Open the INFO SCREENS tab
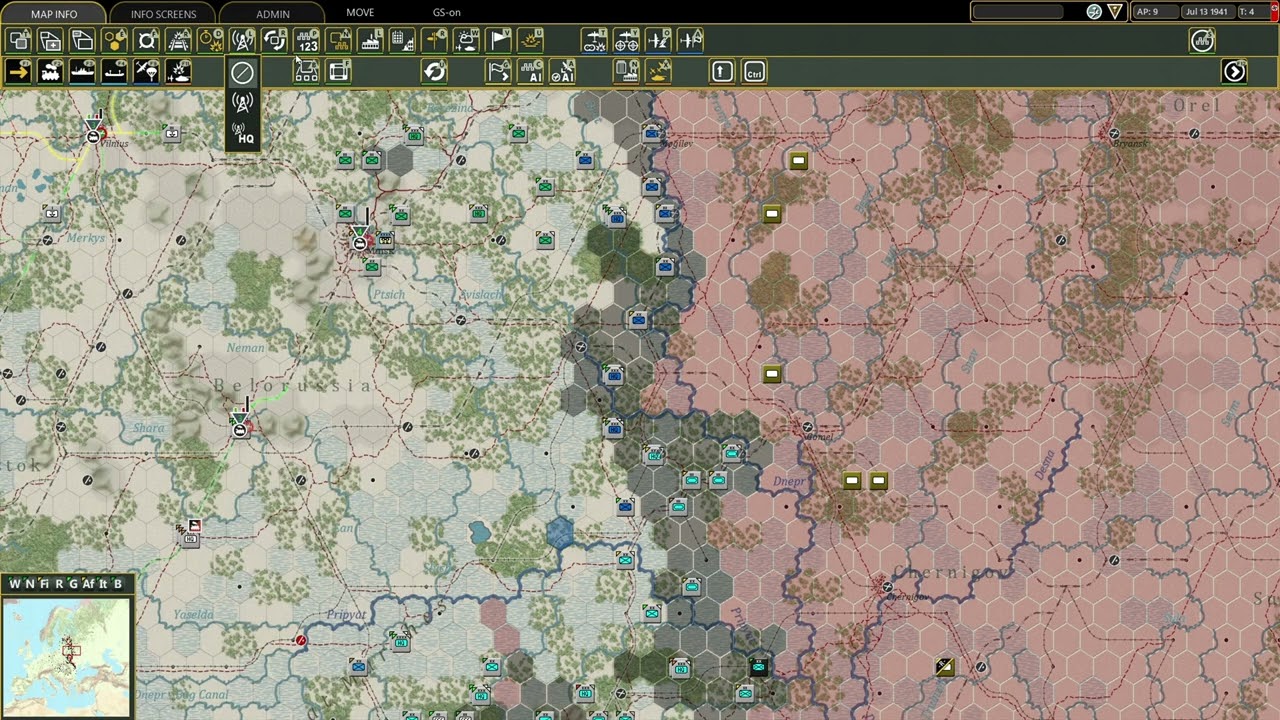 point(163,13)
